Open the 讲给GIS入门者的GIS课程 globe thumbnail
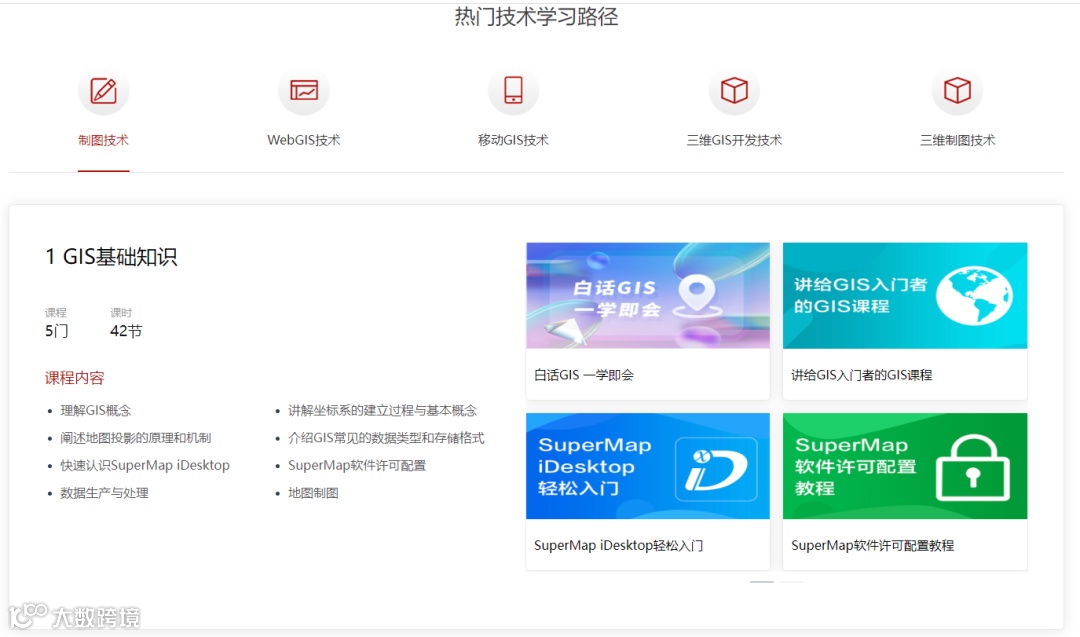The width and height of the screenshot is (1080, 637). pos(905,295)
